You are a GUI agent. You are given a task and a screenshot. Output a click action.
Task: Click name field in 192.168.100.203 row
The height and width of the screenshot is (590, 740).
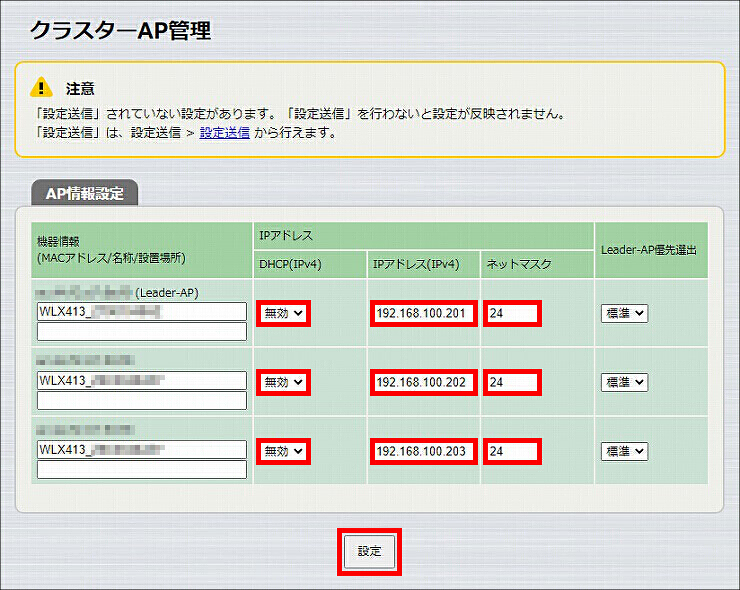[142, 449]
